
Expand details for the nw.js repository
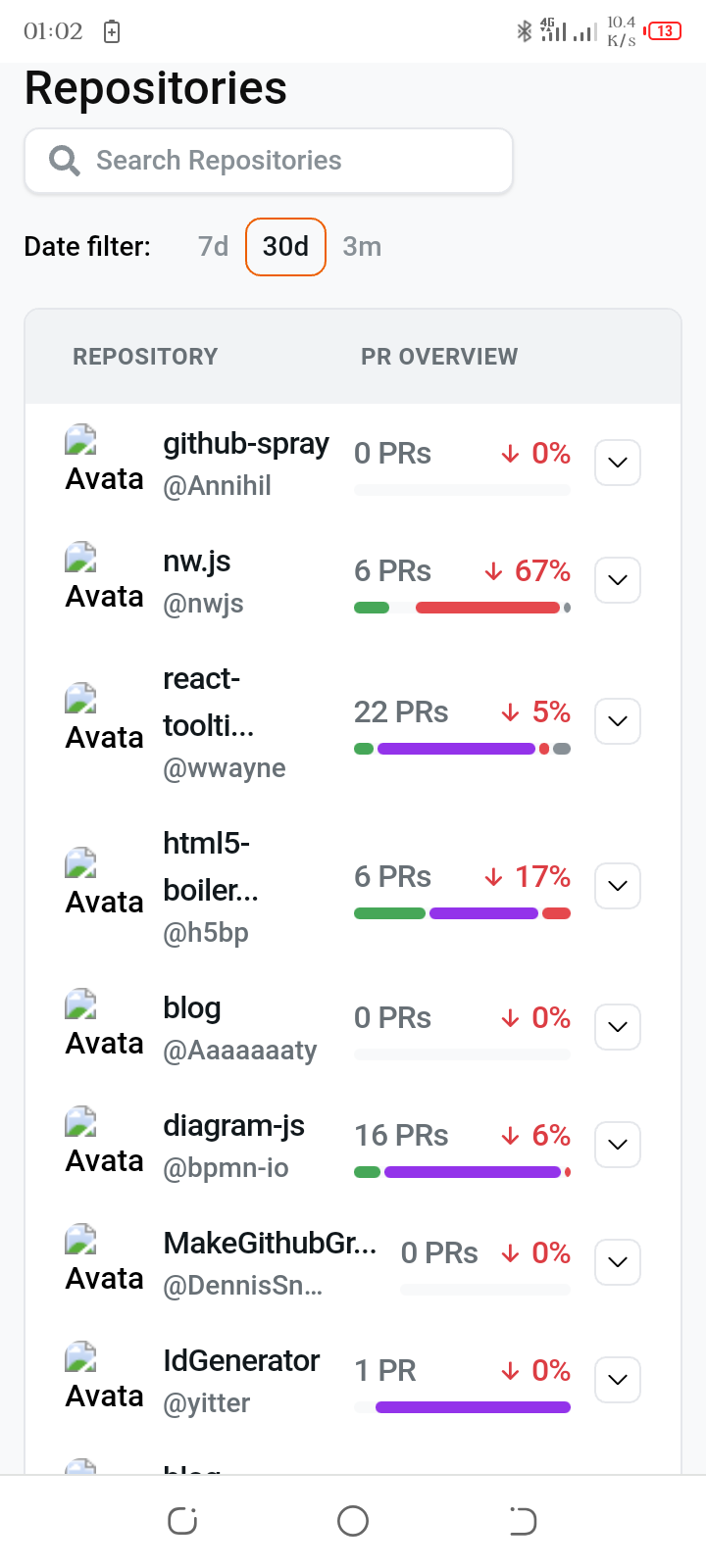tap(617, 579)
